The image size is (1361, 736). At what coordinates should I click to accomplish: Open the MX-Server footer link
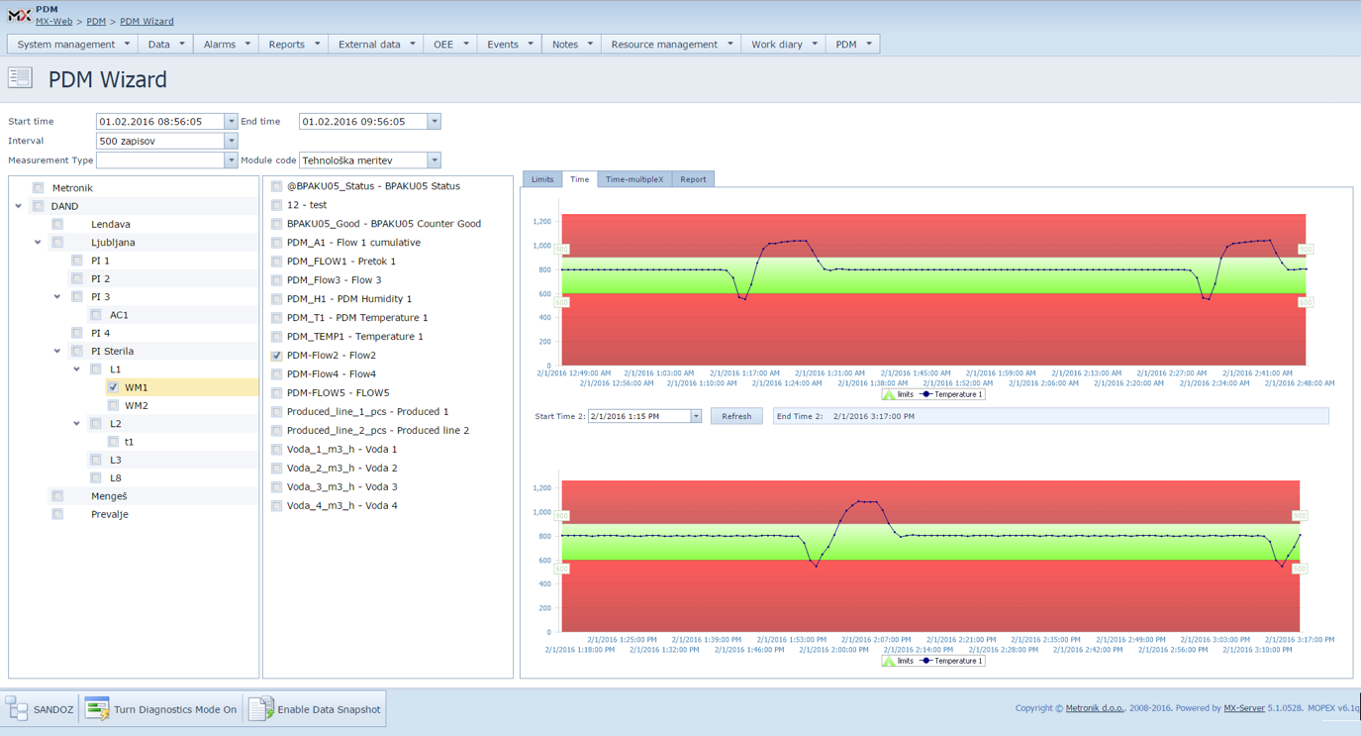pyautogui.click(x=1245, y=708)
